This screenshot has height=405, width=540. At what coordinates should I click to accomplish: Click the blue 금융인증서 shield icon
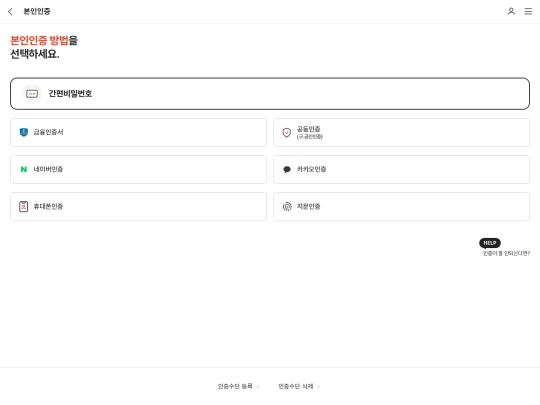(x=24, y=132)
